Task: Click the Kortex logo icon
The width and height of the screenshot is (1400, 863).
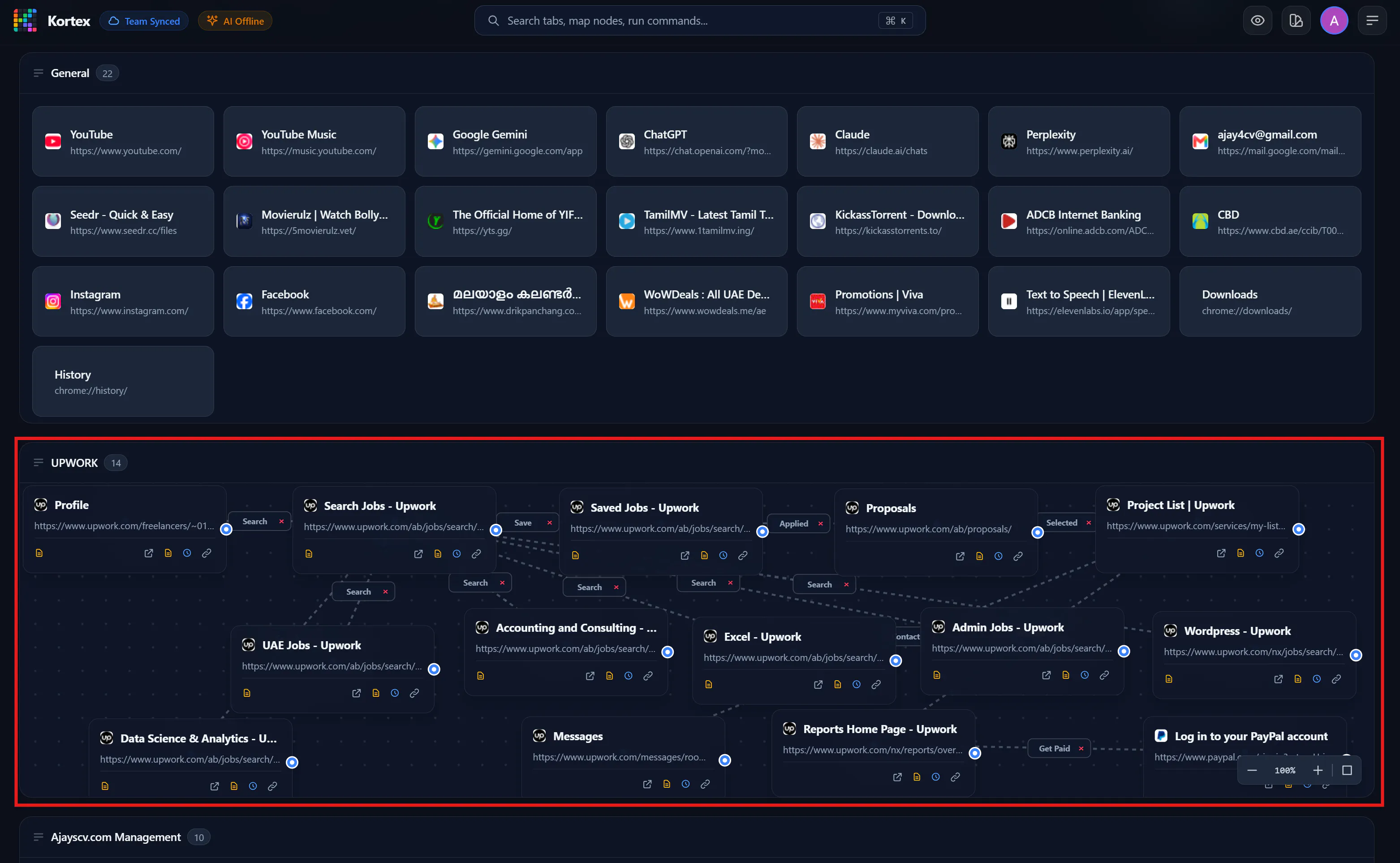Action: pos(25,21)
